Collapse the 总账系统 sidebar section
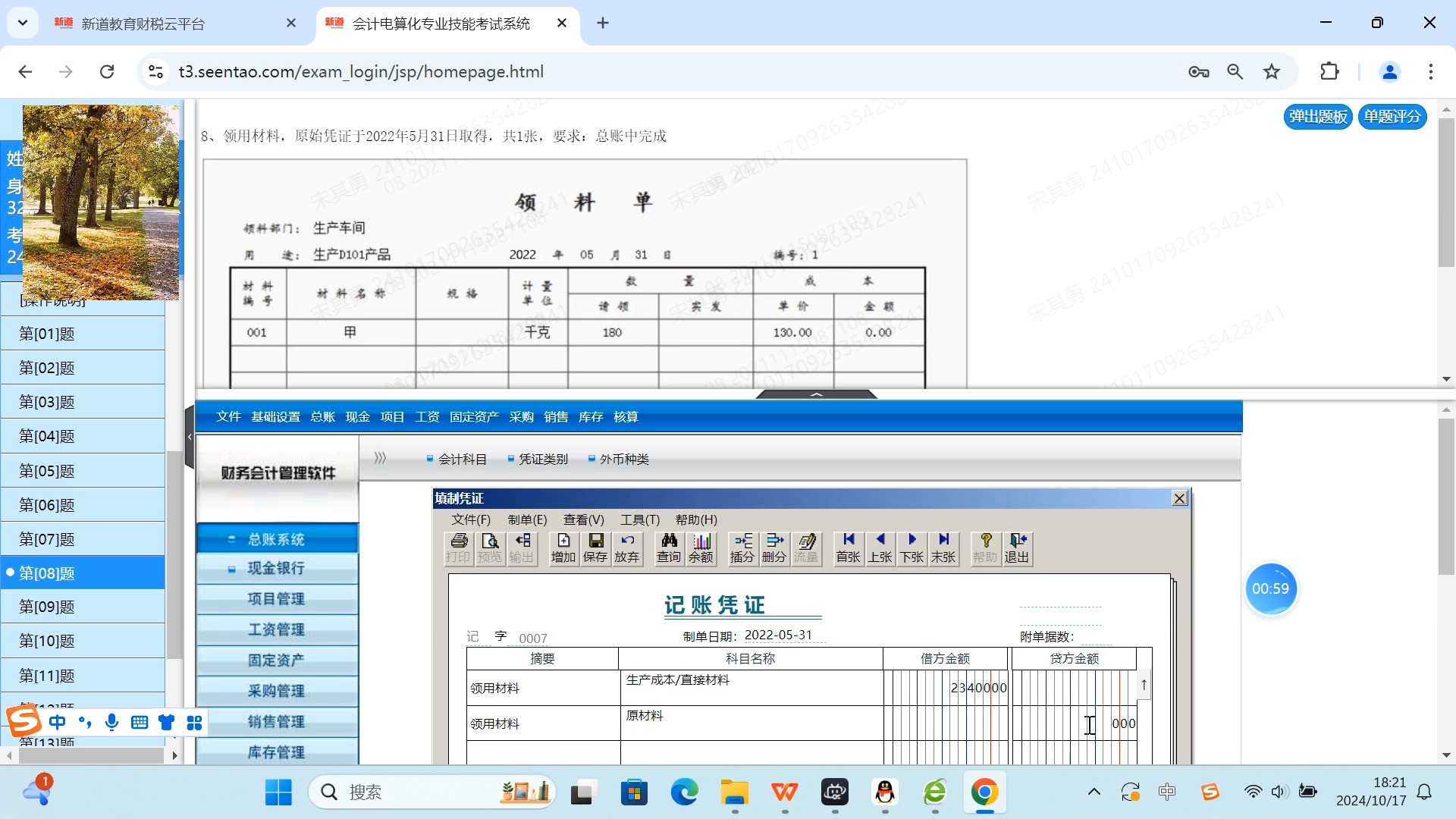The image size is (1456, 819). 277,539
